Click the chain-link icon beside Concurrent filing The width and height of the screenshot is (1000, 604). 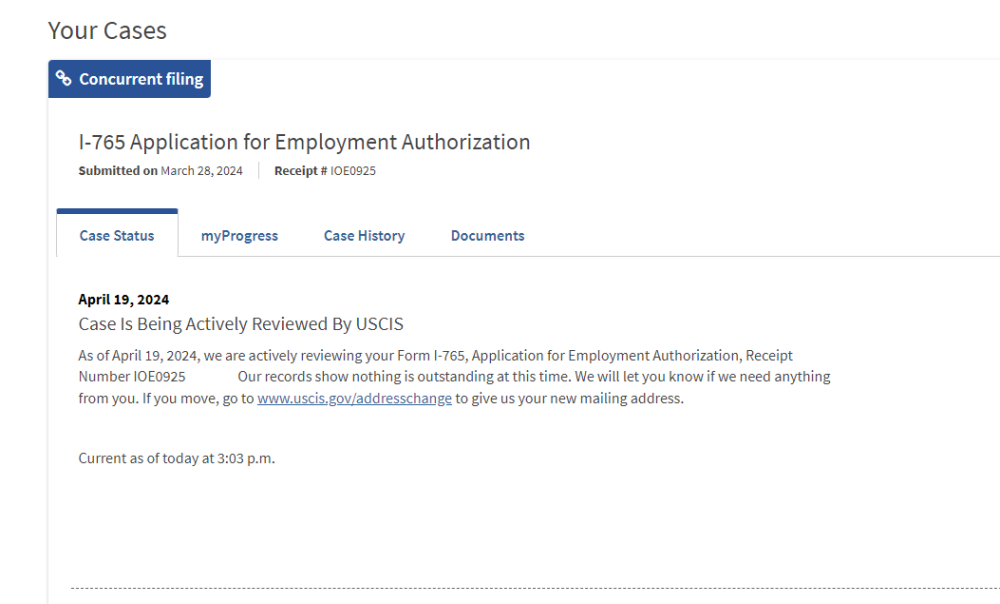63,78
